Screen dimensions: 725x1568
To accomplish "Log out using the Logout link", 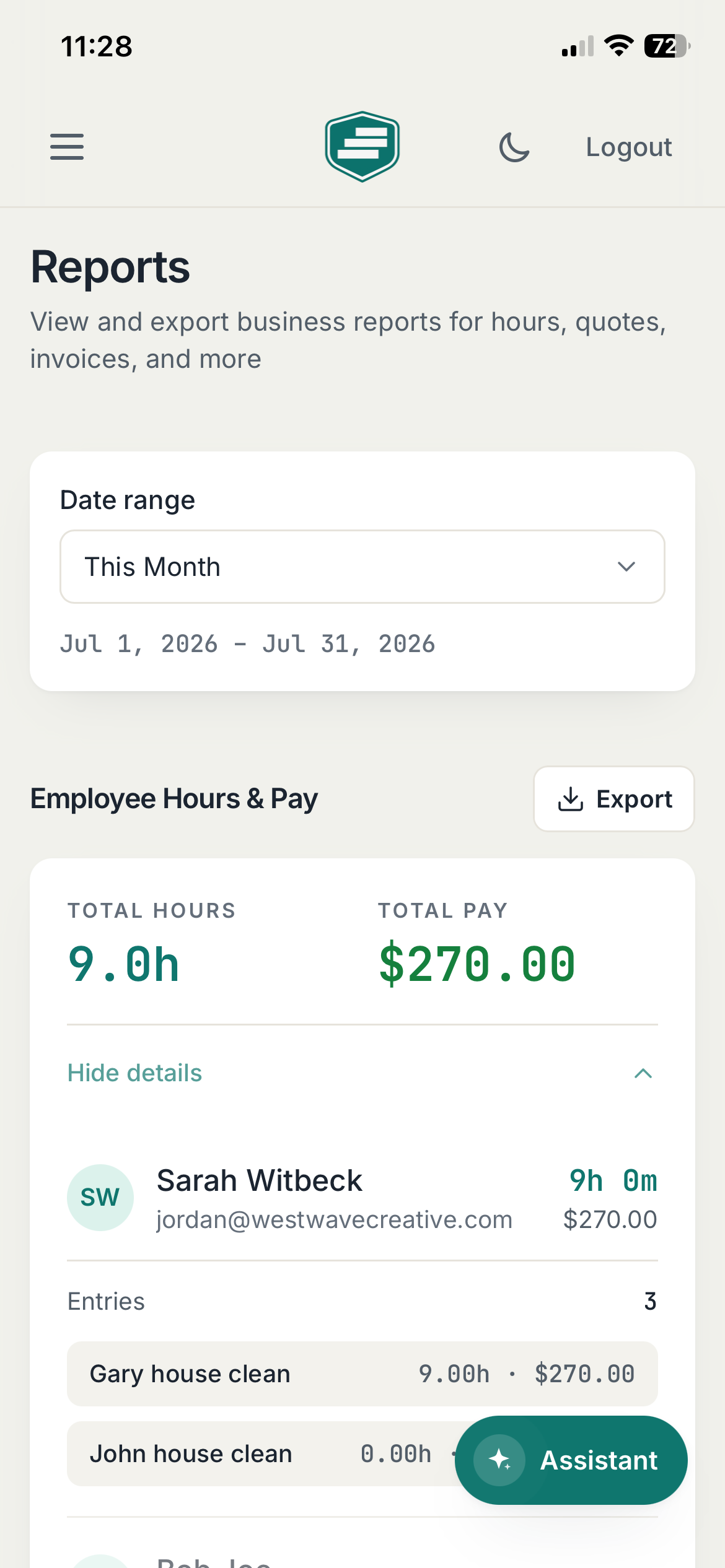I will coord(629,147).
